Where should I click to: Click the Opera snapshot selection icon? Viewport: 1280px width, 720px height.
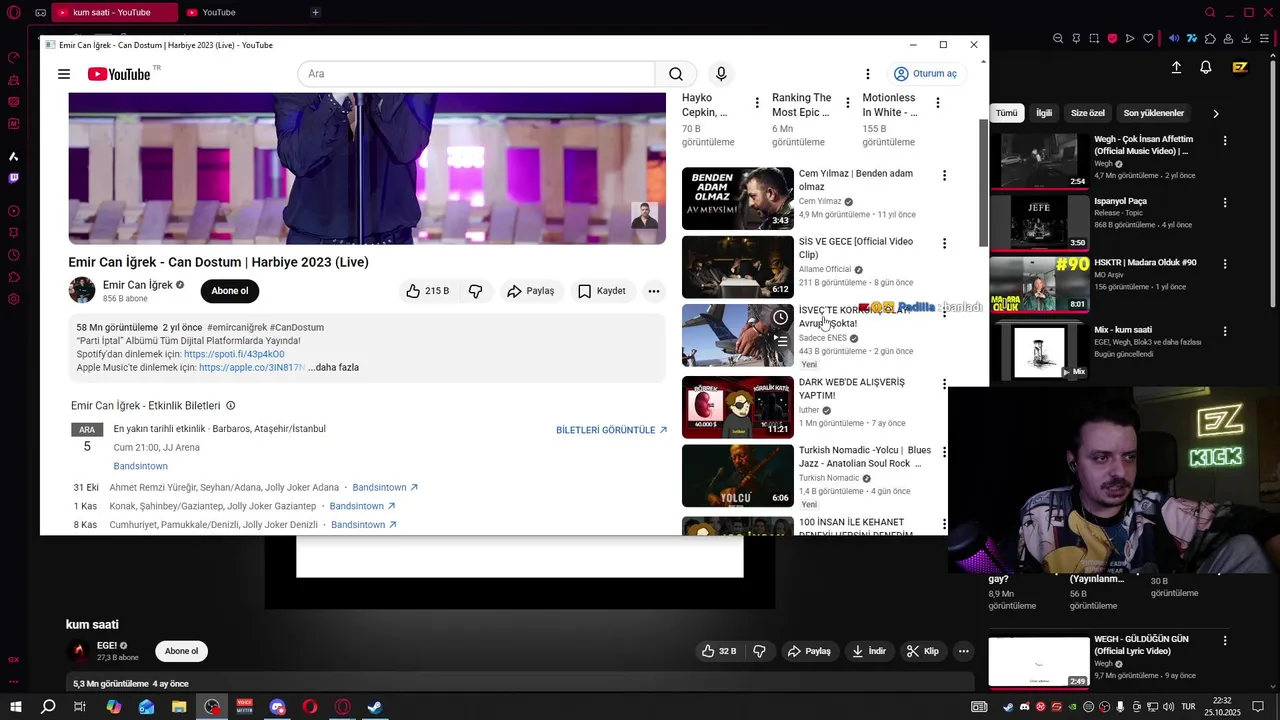(1094, 39)
